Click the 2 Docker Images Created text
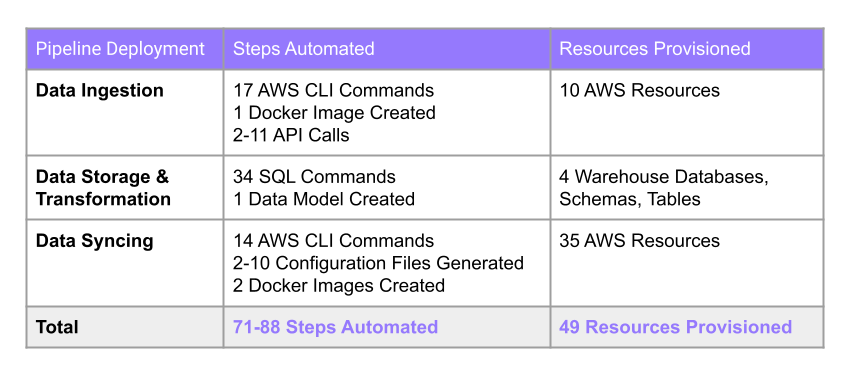 click(x=338, y=285)
